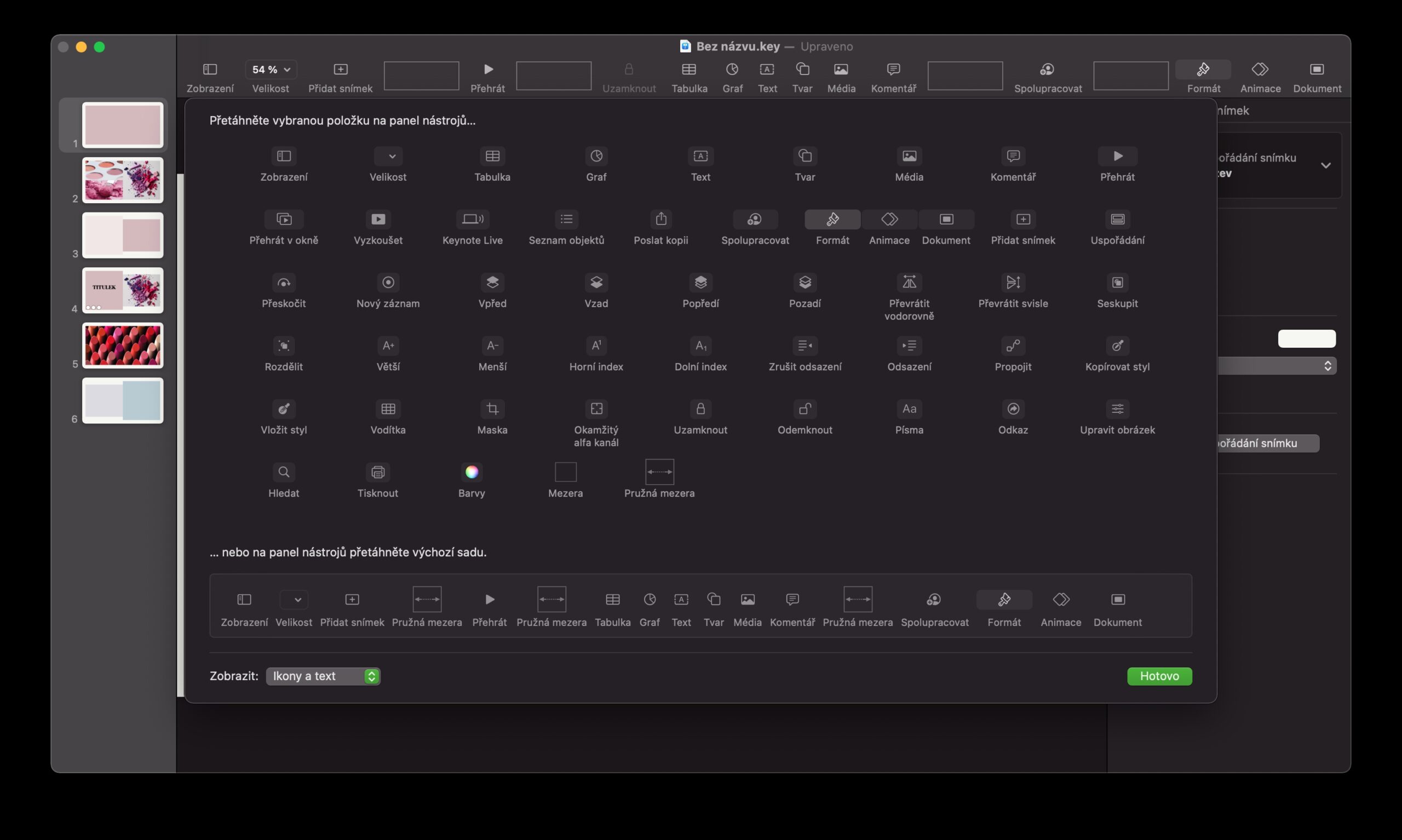
Task: Click the Převrátit vodorovně icon
Action: point(909,282)
